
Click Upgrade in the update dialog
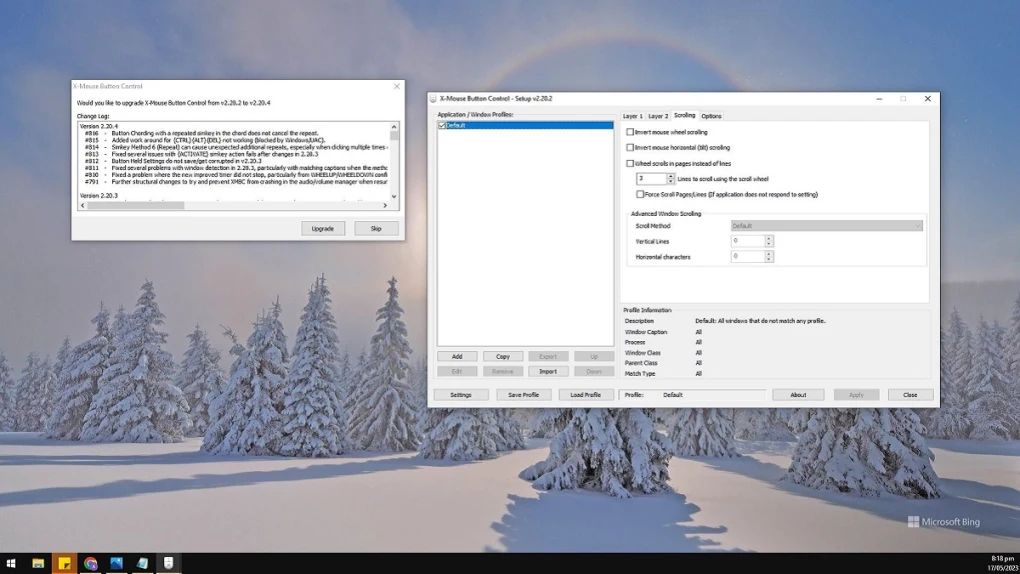[323, 228]
